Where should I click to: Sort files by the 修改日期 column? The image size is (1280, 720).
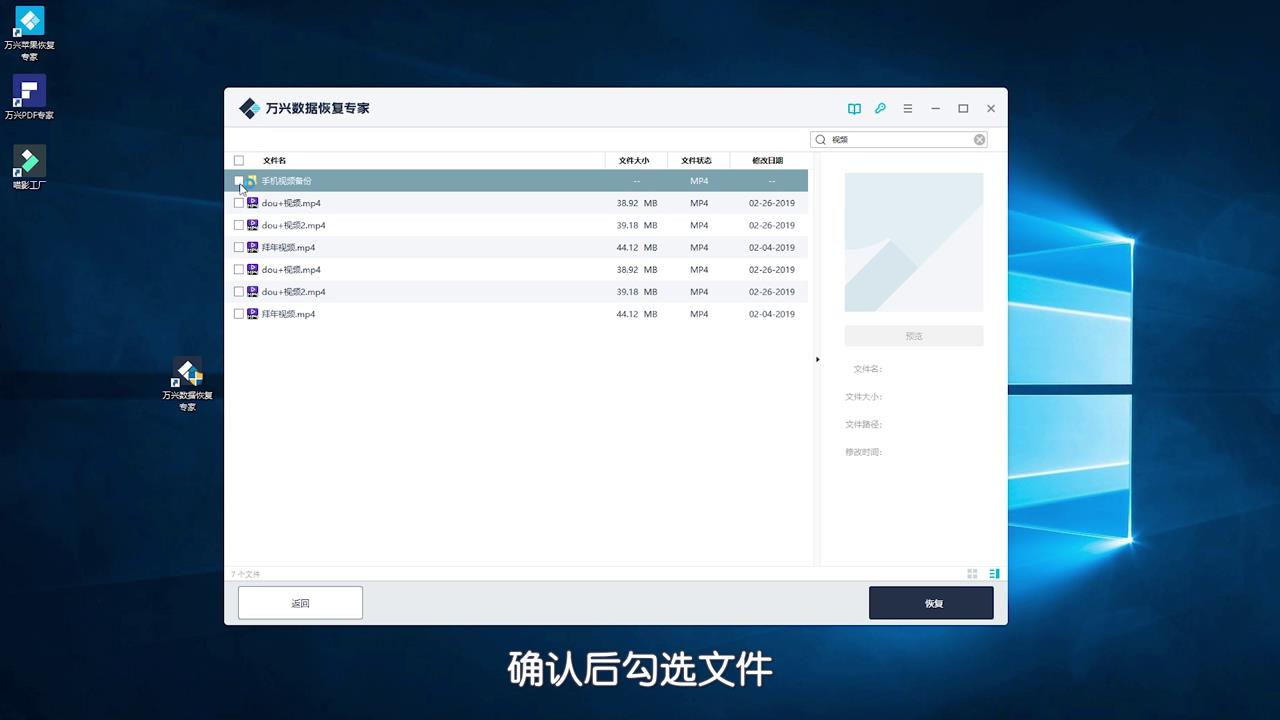(770, 160)
